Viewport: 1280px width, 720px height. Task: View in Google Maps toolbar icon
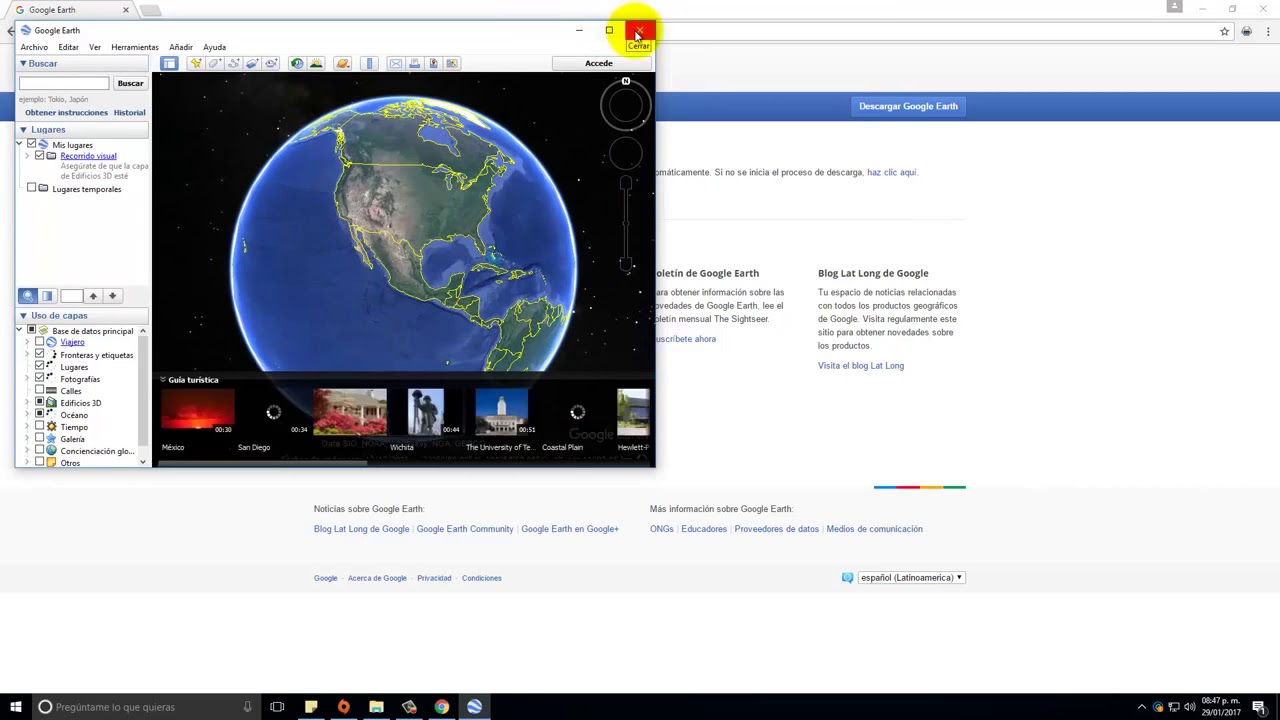point(452,63)
